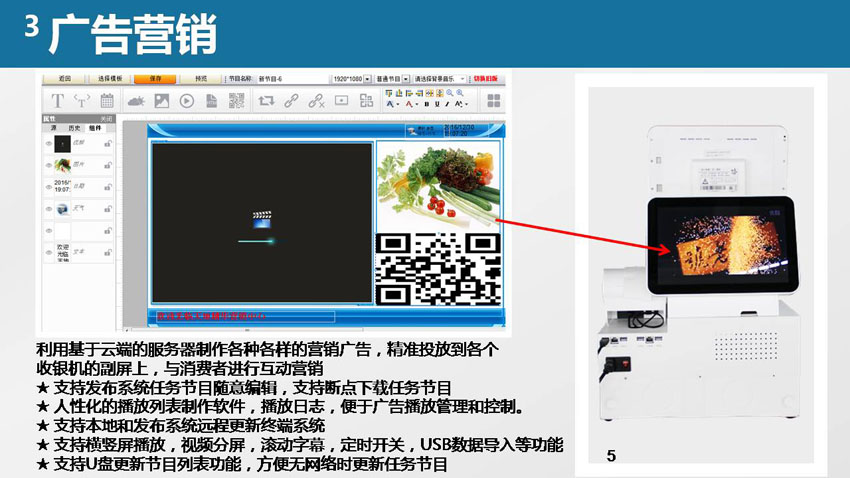Screen dimensions: 850x478
Task: Open the four-square grid layout icon
Action: coord(493,100)
